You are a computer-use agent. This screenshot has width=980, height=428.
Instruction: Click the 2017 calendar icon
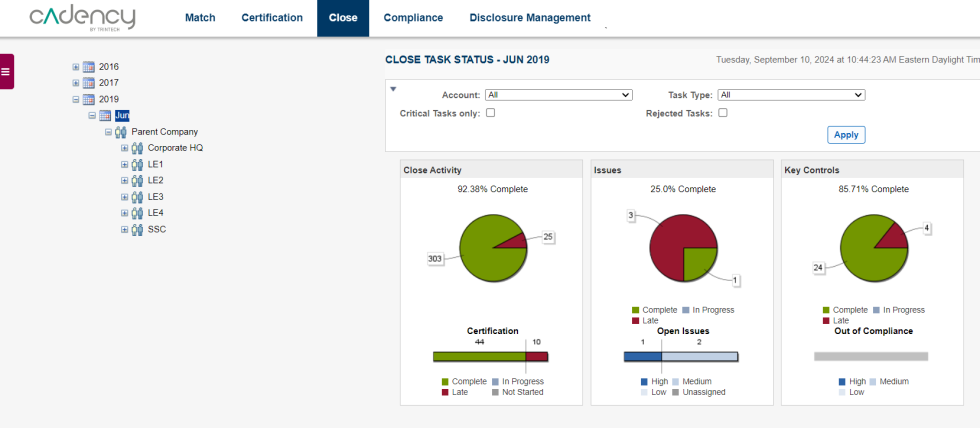pyautogui.click(x=88, y=83)
